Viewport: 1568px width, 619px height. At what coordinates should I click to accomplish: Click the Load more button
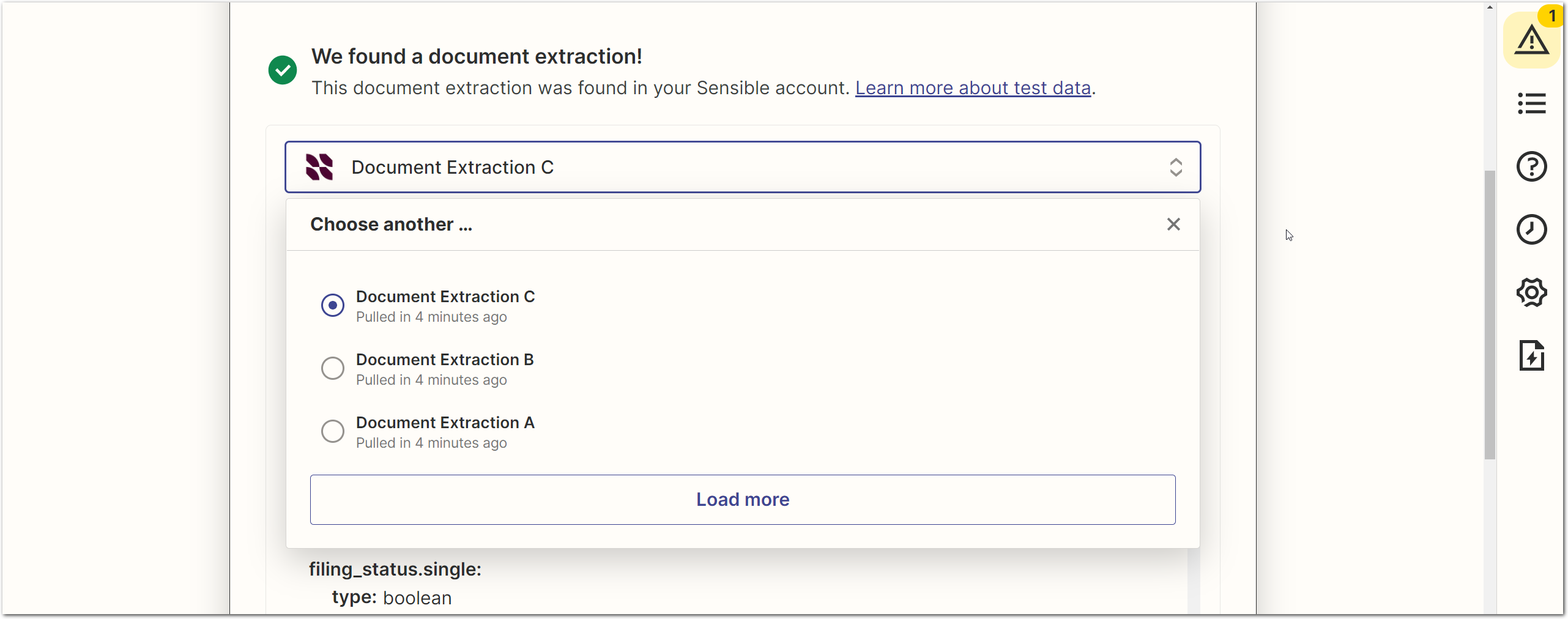742,500
